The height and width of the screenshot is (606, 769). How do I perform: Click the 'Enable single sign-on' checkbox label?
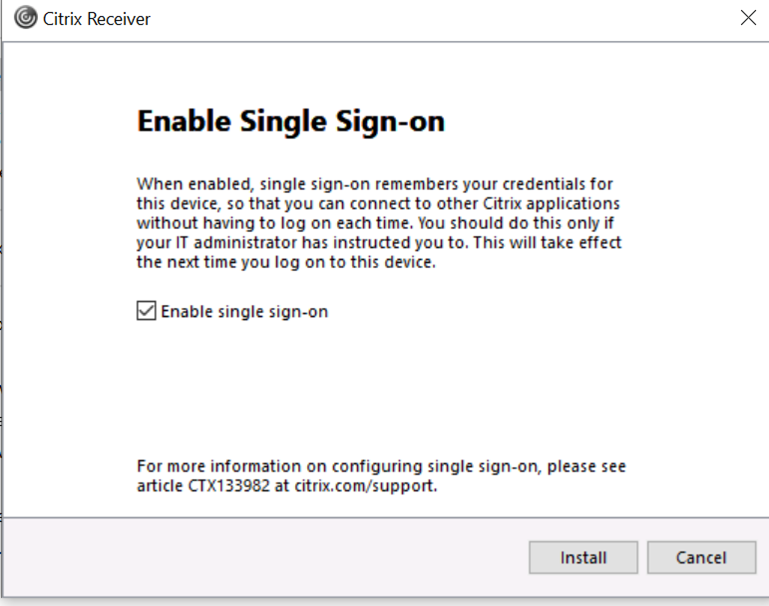click(244, 311)
